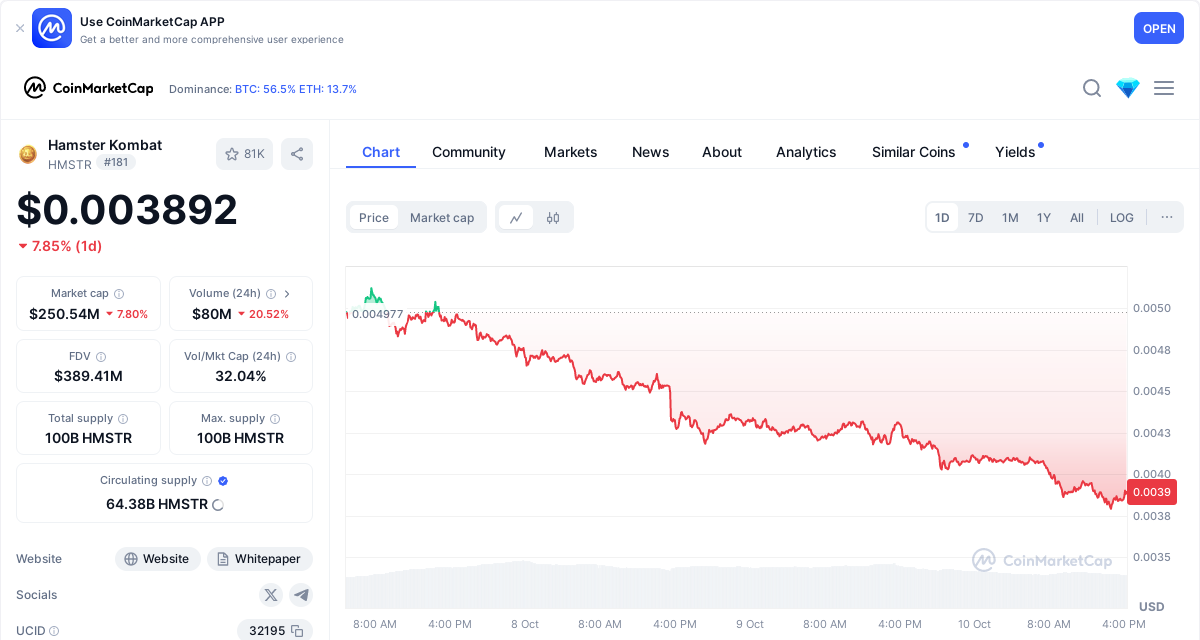
Task: Click the 10 Oct date axis label
Action: (974, 624)
